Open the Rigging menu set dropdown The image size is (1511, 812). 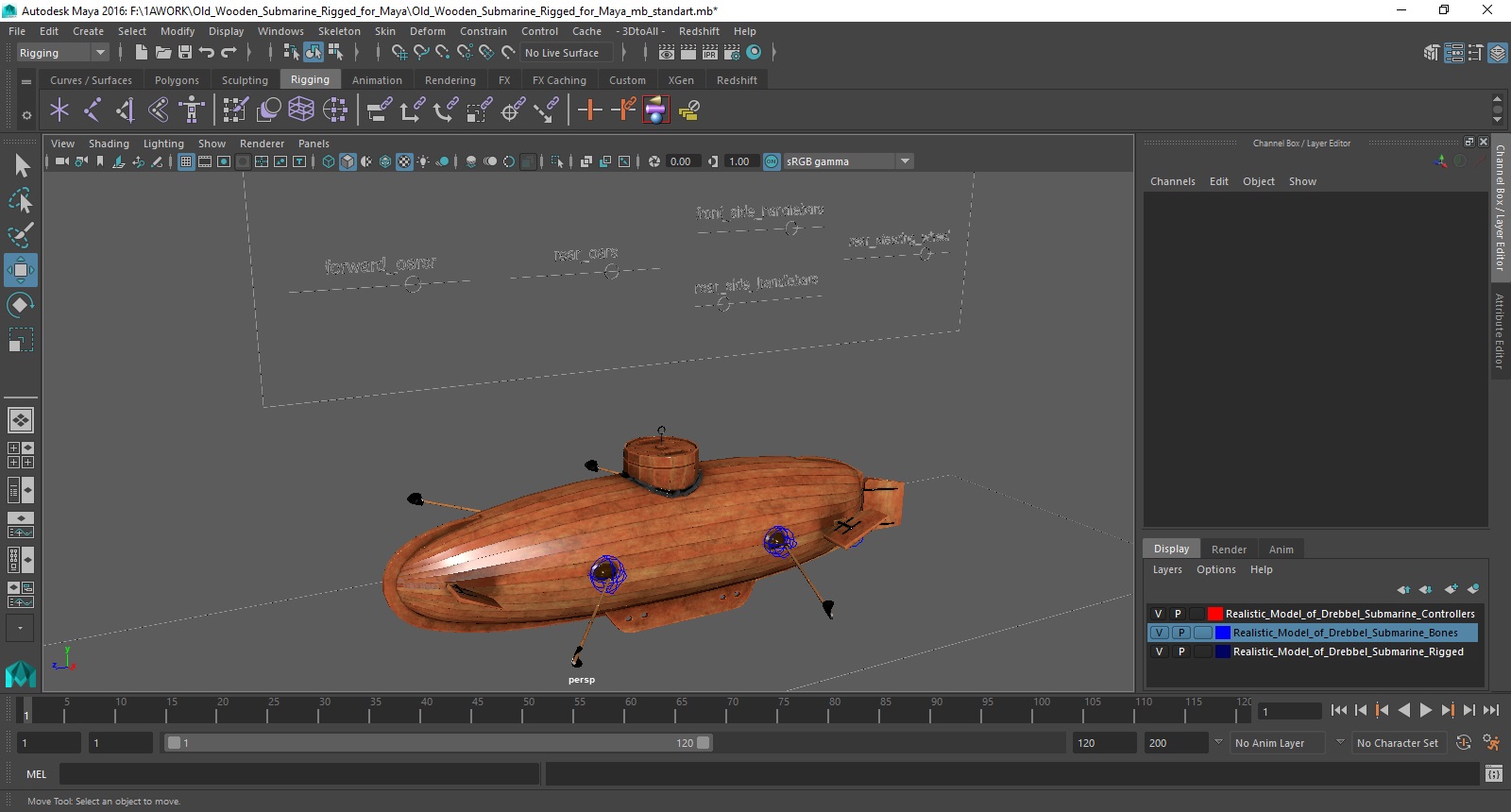pyautogui.click(x=62, y=53)
